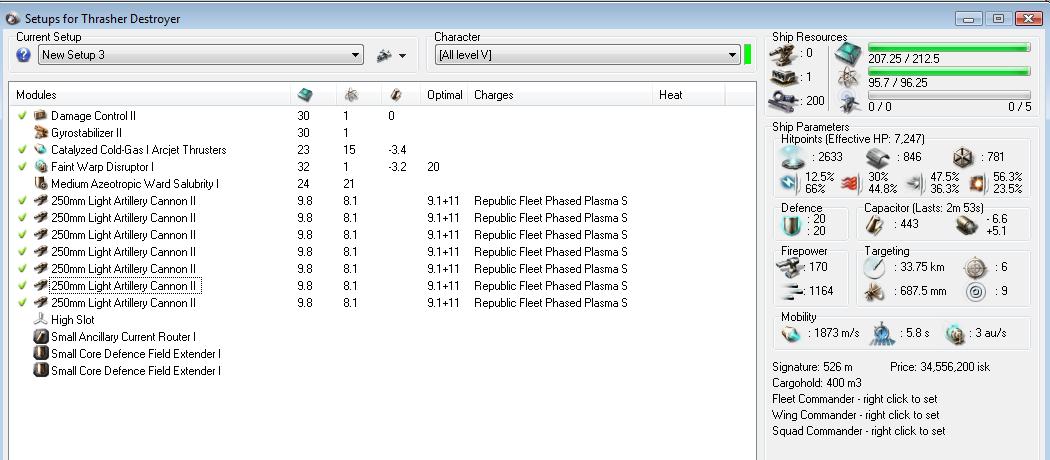1050x460 pixels.
Task: Click Fleet Commander - right click to set
Action: click(854, 399)
